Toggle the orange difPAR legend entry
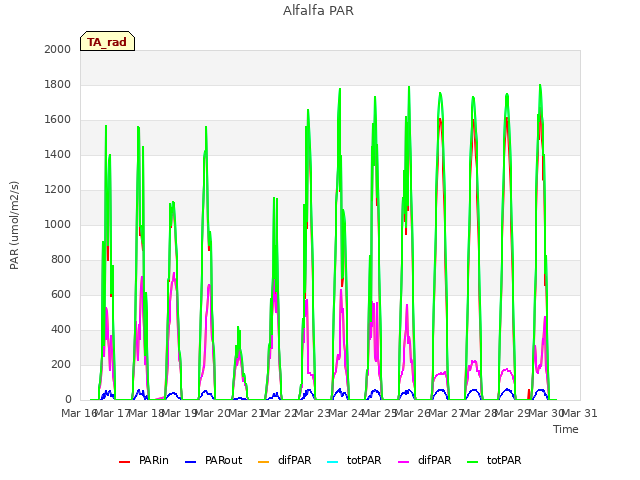640x480 pixels. coord(284,460)
